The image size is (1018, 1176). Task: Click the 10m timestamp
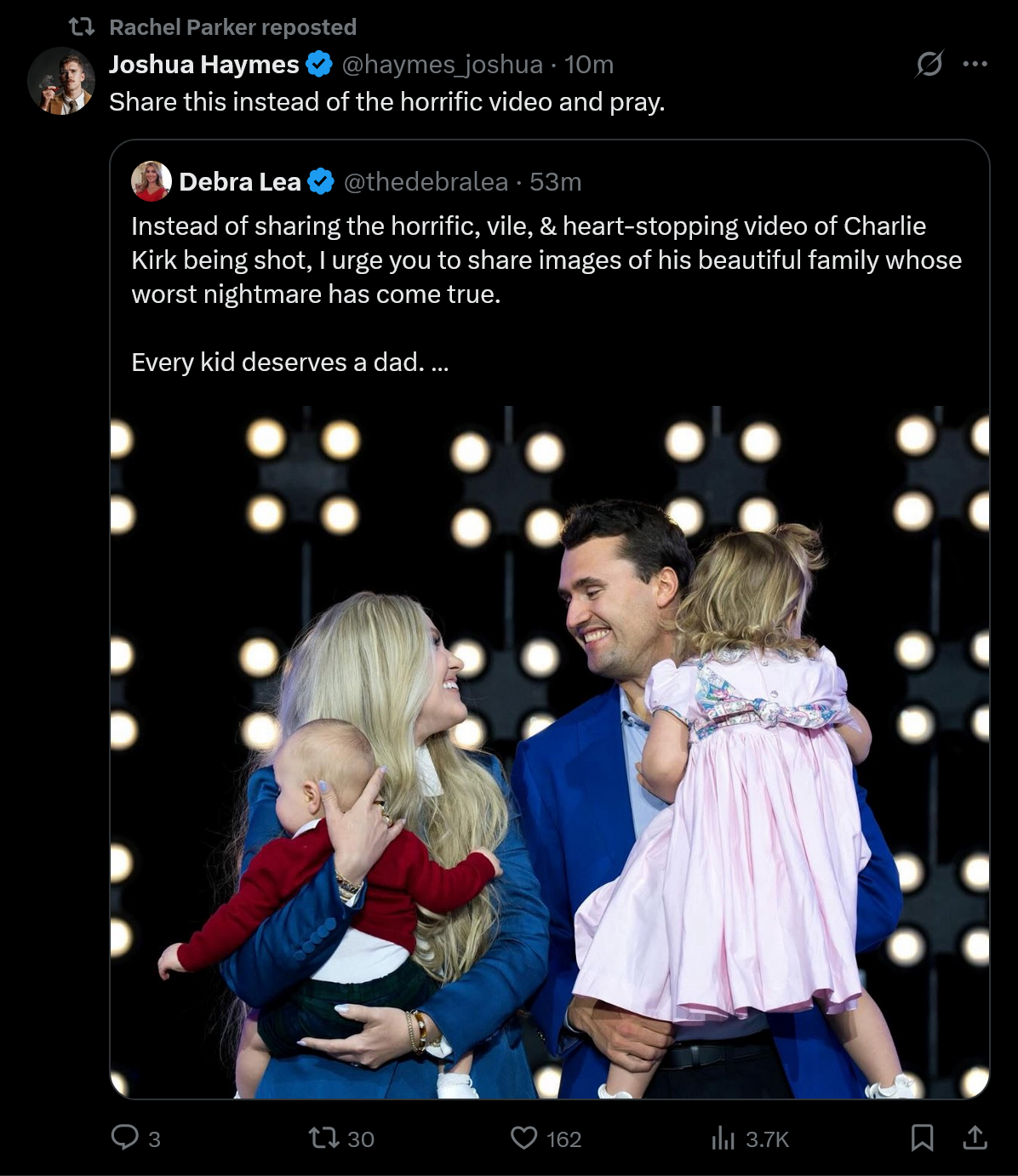click(x=589, y=65)
